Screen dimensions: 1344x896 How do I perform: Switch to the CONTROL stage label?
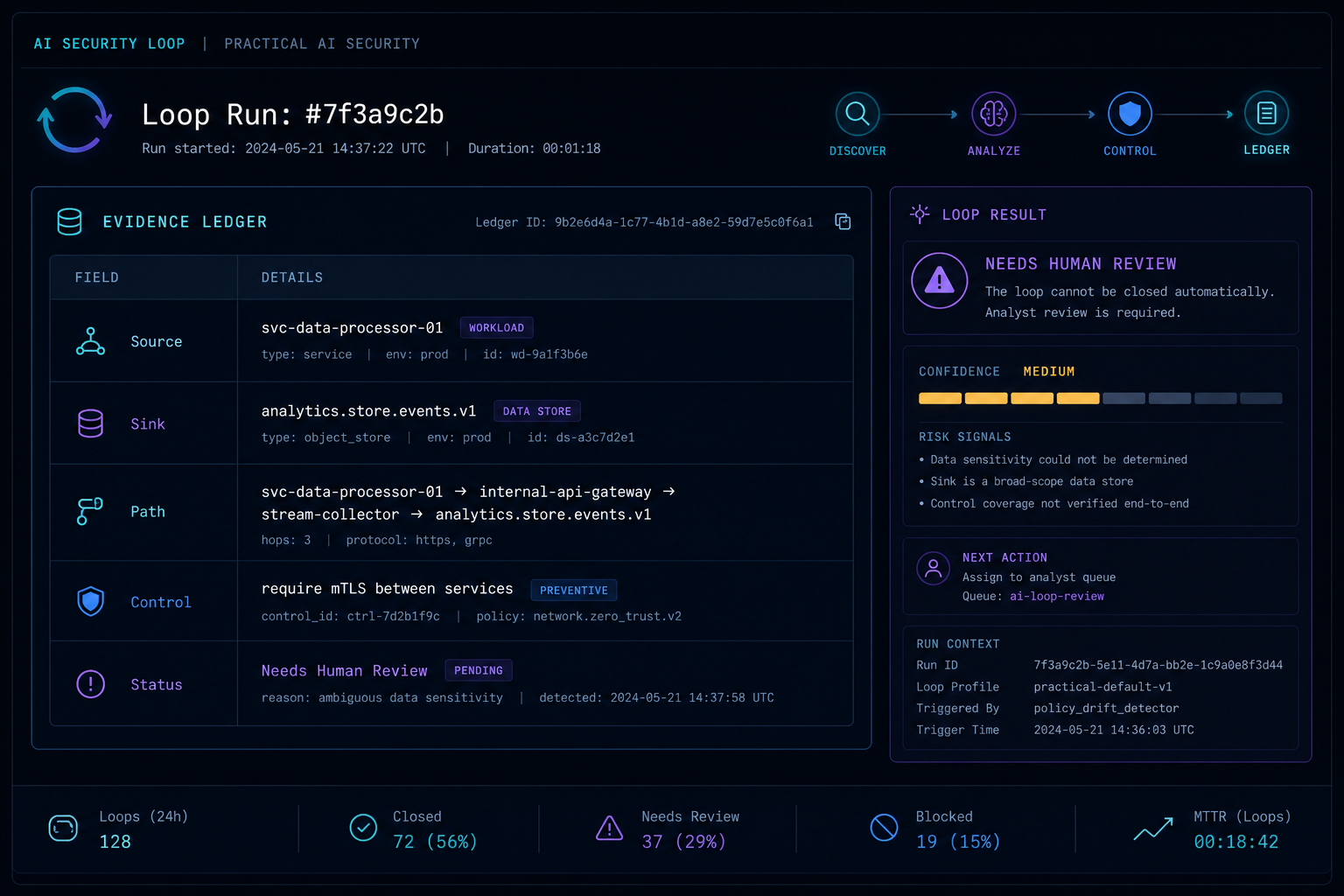point(1130,150)
